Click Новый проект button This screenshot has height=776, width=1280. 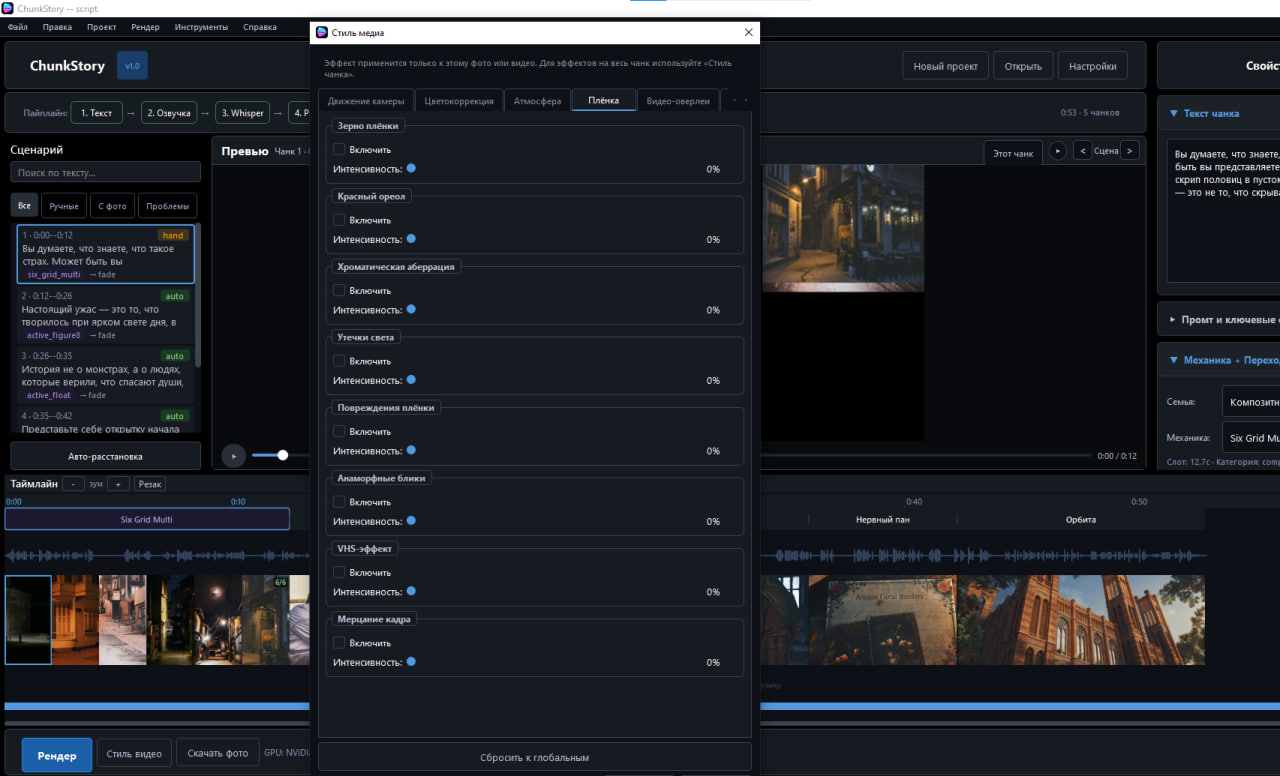pos(946,66)
